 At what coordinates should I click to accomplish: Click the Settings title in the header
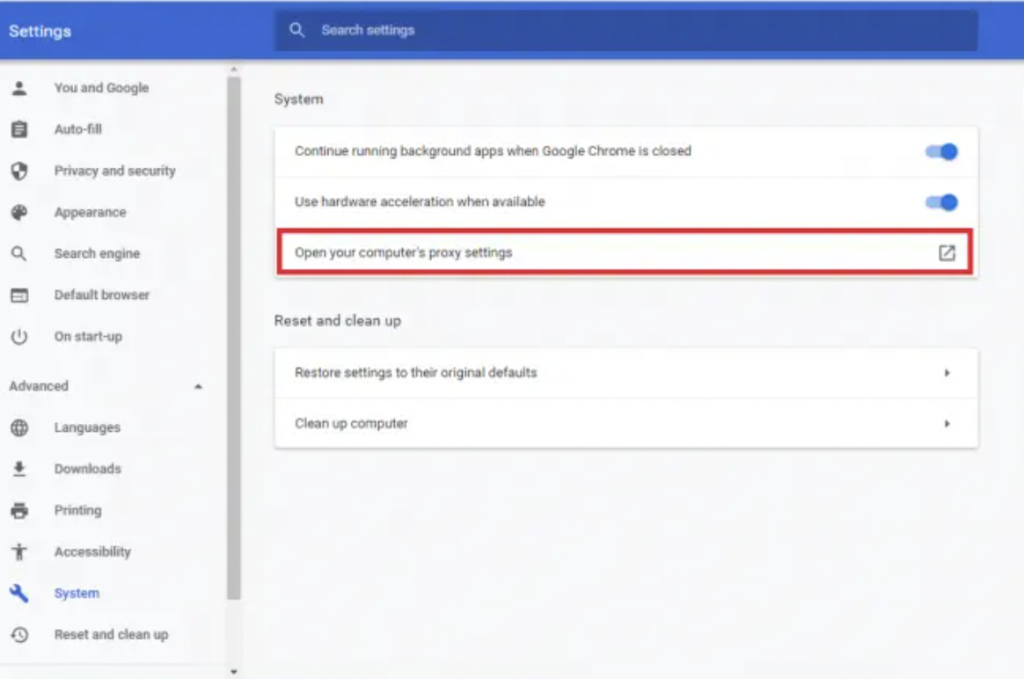(x=40, y=31)
